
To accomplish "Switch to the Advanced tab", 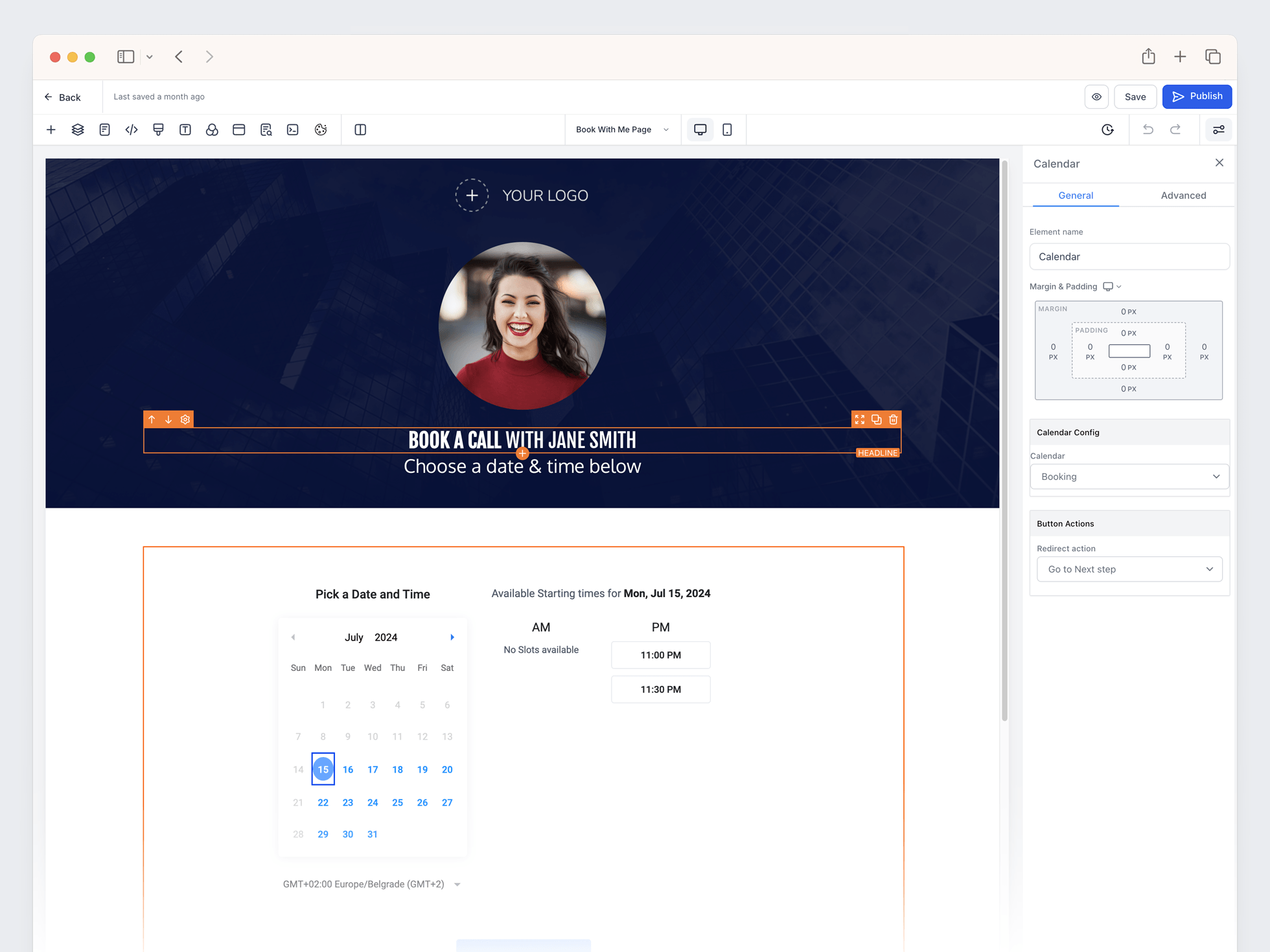I will (x=1183, y=195).
